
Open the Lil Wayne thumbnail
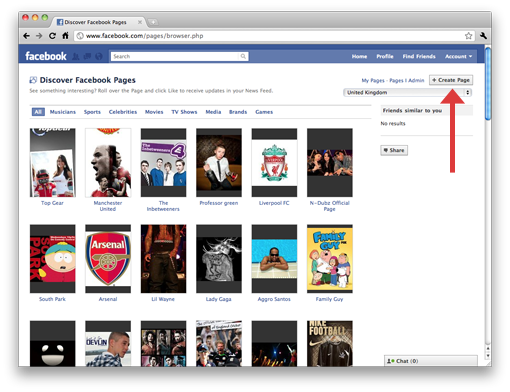163,259
